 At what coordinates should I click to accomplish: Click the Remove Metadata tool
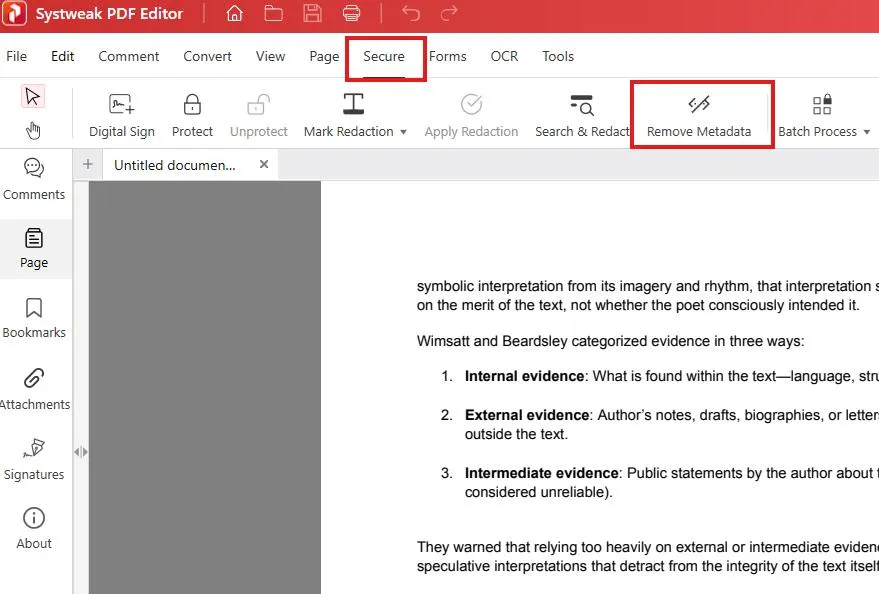click(x=701, y=112)
